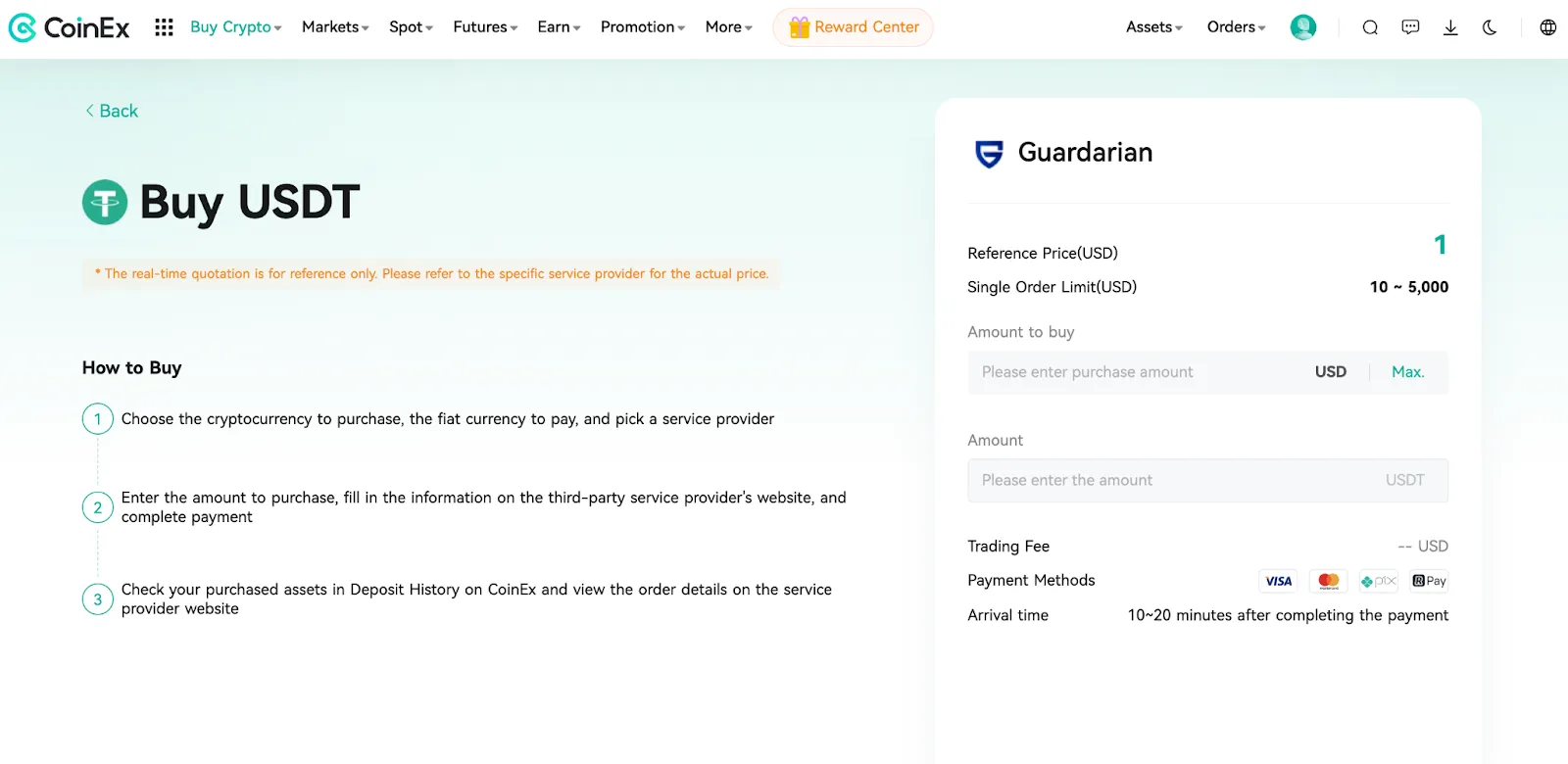Image resolution: width=1568 pixels, height=764 pixels.
Task: Click the Guardarian shield logo
Action: (989, 154)
